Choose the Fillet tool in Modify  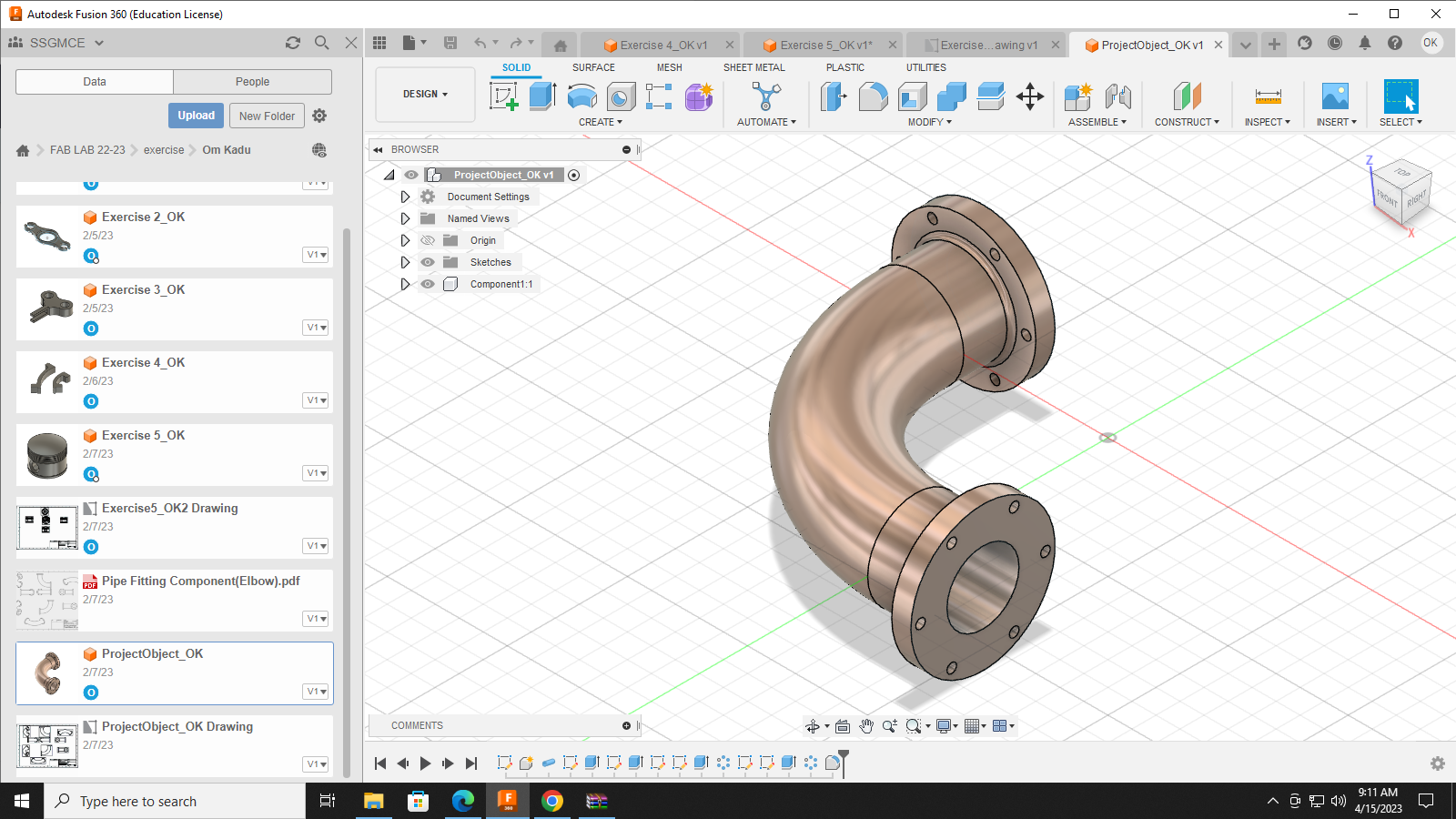point(873,96)
